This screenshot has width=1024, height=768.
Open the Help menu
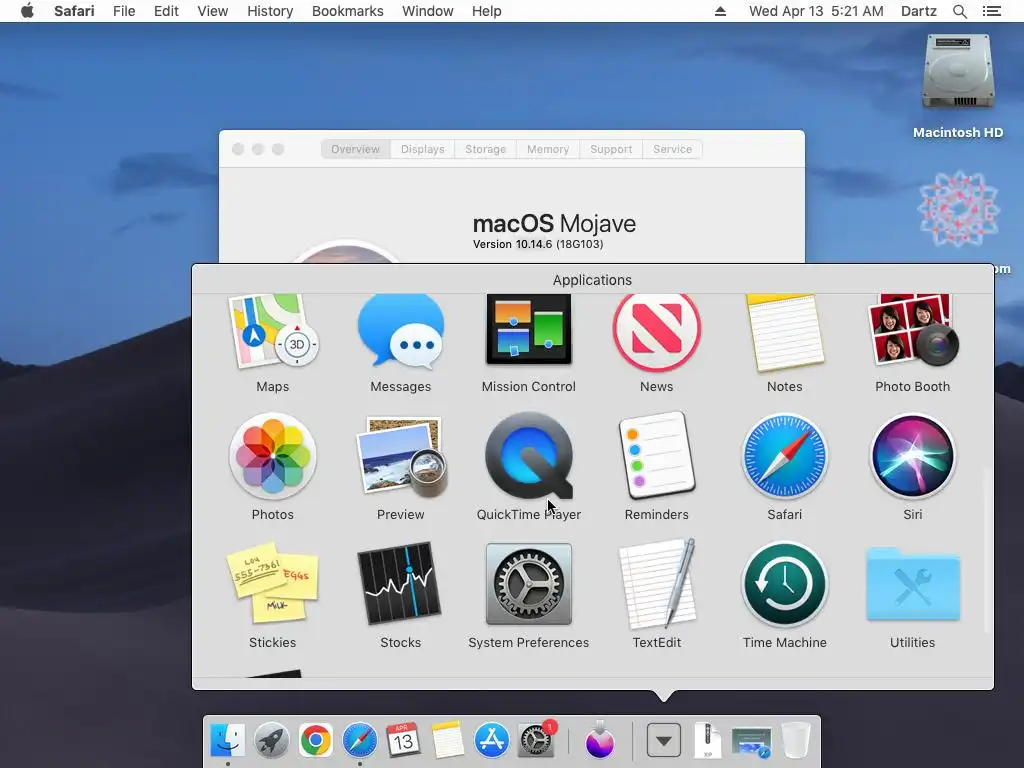tap(487, 11)
